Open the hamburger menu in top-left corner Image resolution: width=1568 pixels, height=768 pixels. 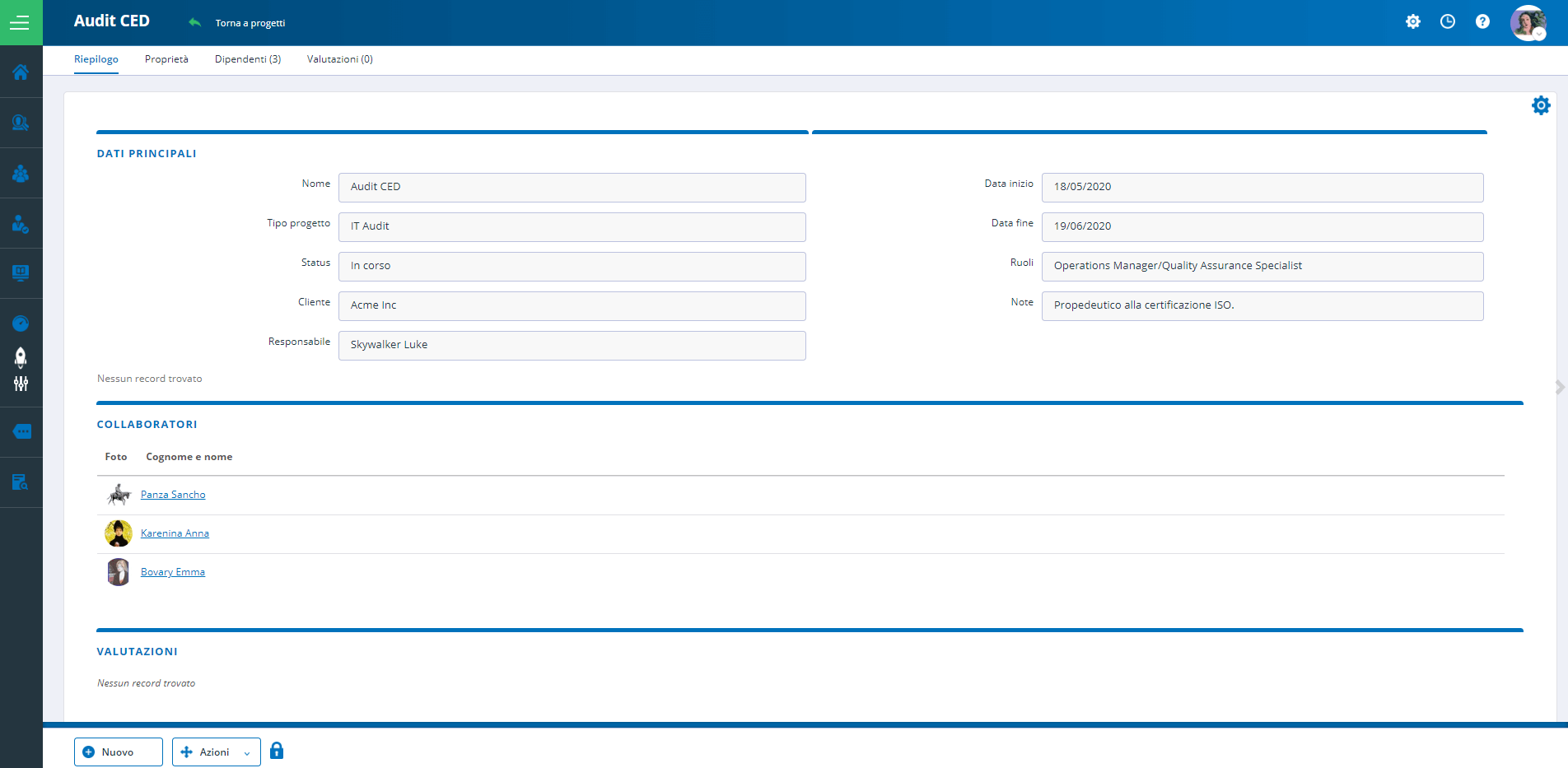pyautogui.click(x=20, y=23)
